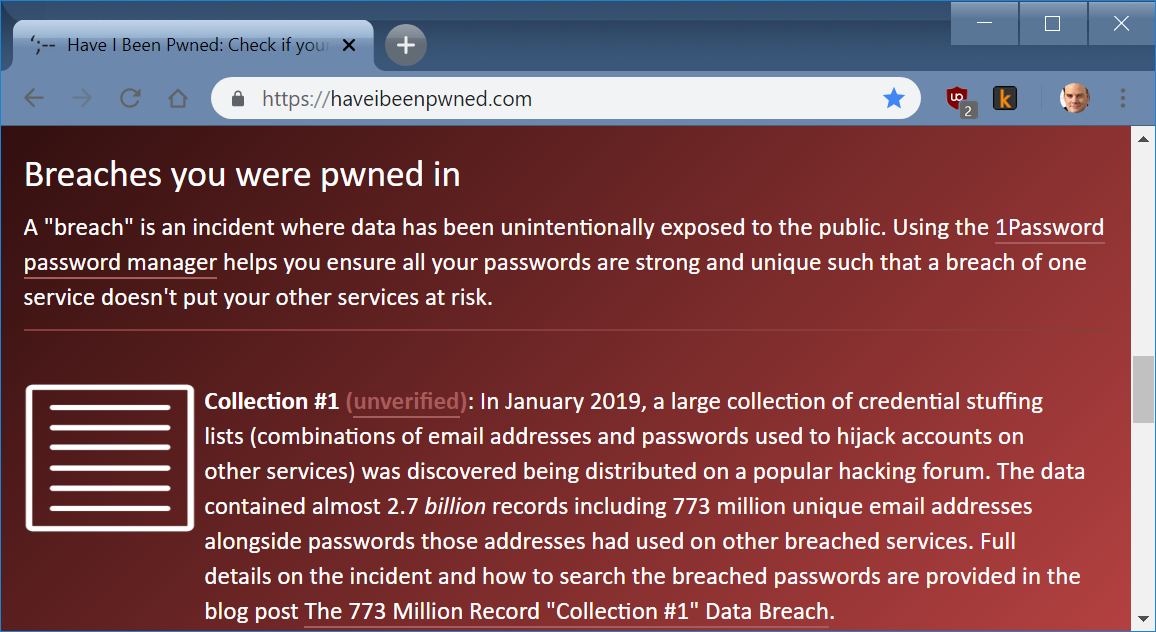This screenshot has height=632, width=1156.
Task: Click the browser back arrow
Action: (x=34, y=98)
